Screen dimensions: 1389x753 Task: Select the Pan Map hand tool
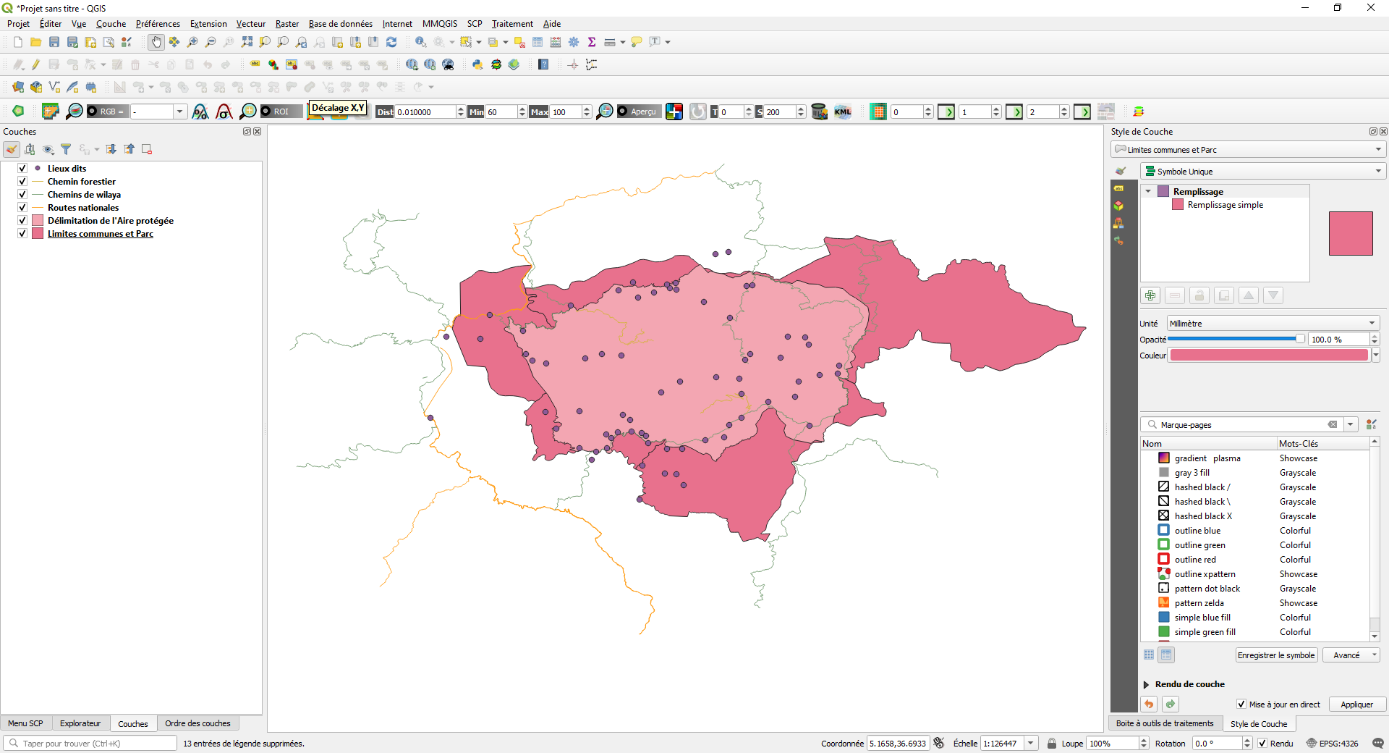point(156,42)
